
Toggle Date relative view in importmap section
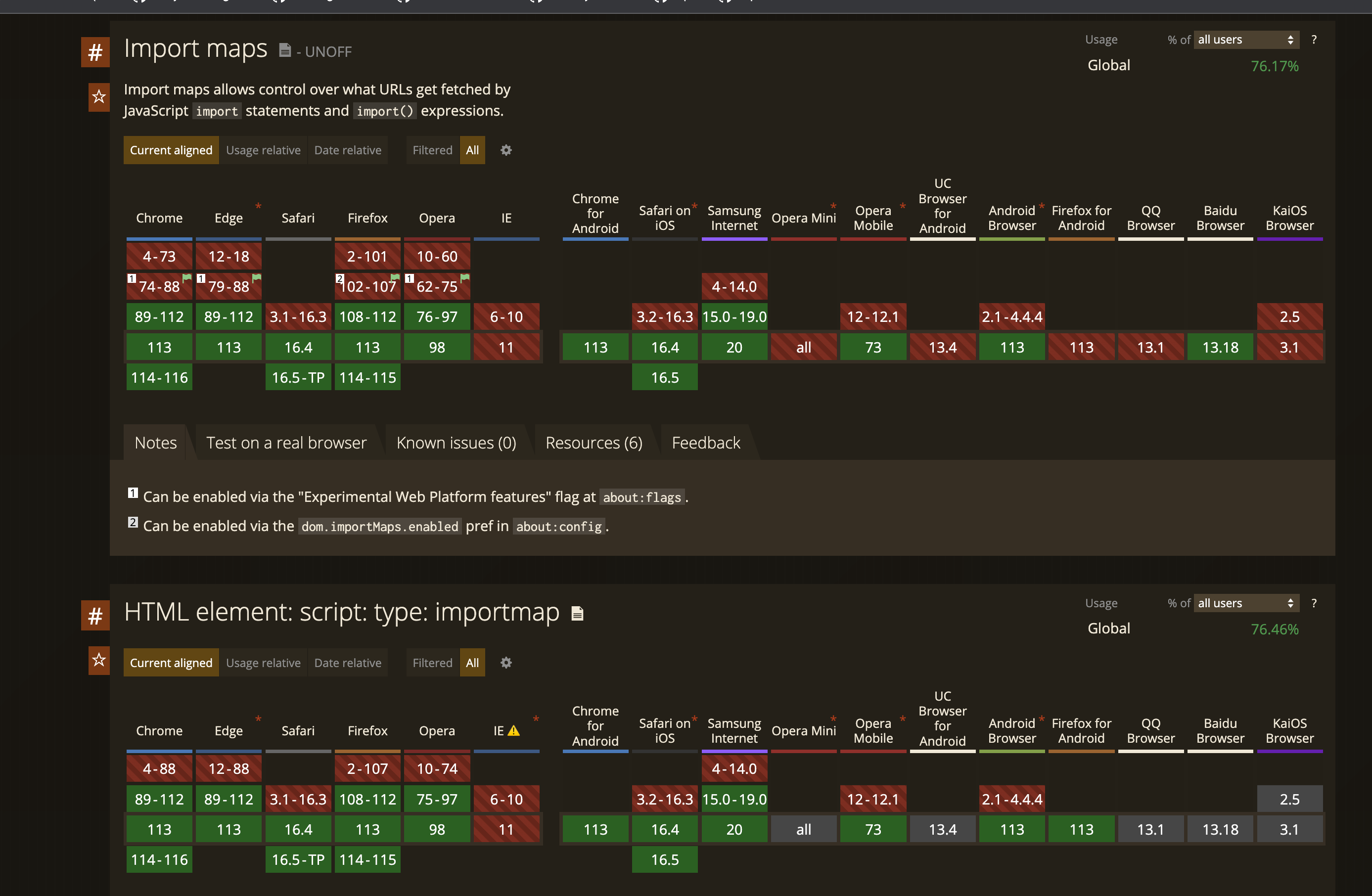click(x=348, y=663)
